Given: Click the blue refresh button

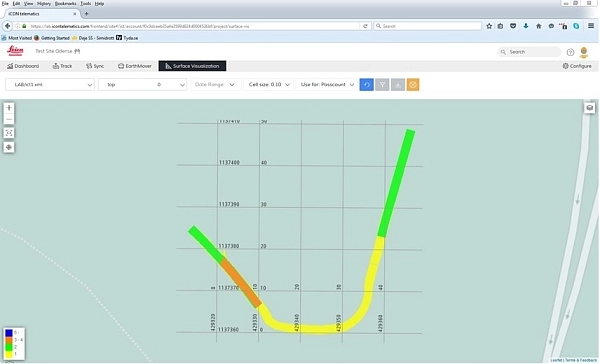Looking at the screenshot, I should [x=367, y=85].
